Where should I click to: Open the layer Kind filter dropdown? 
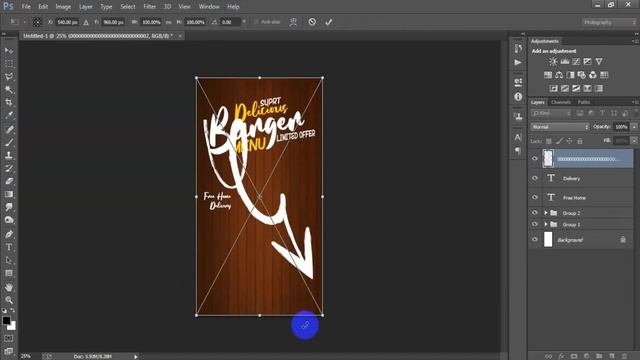click(x=552, y=113)
